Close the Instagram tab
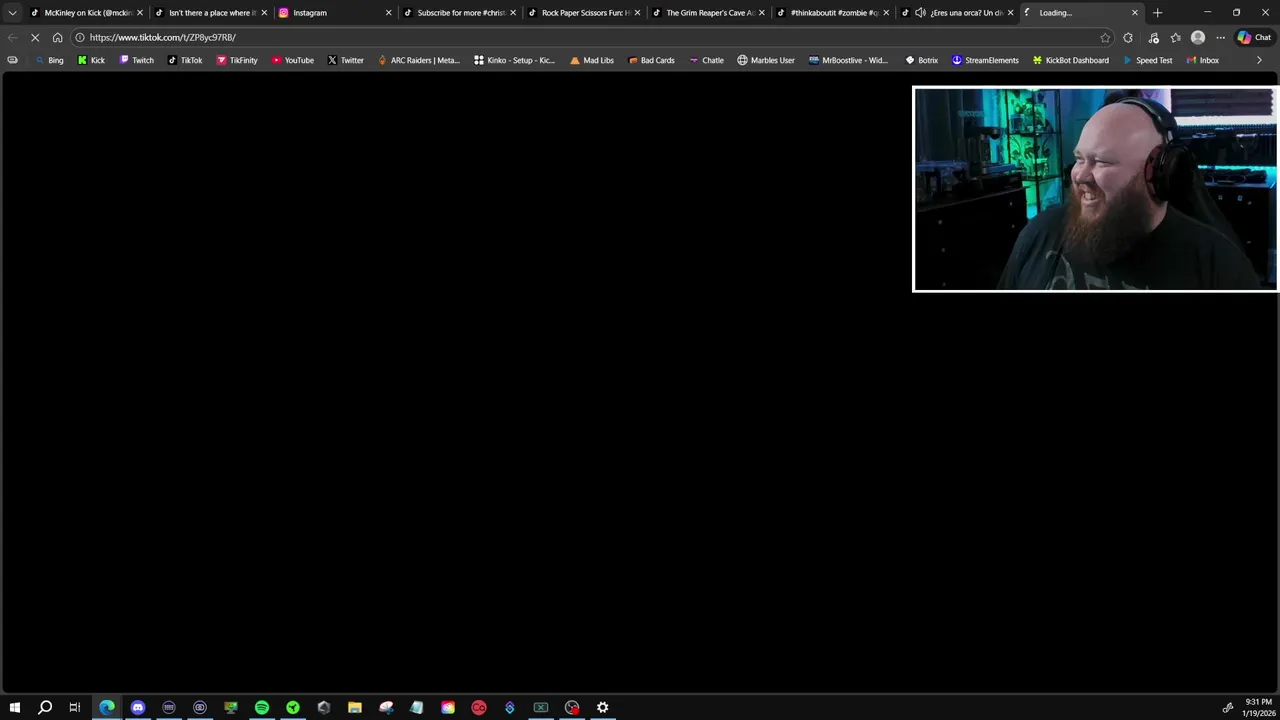 [x=389, y=13]
